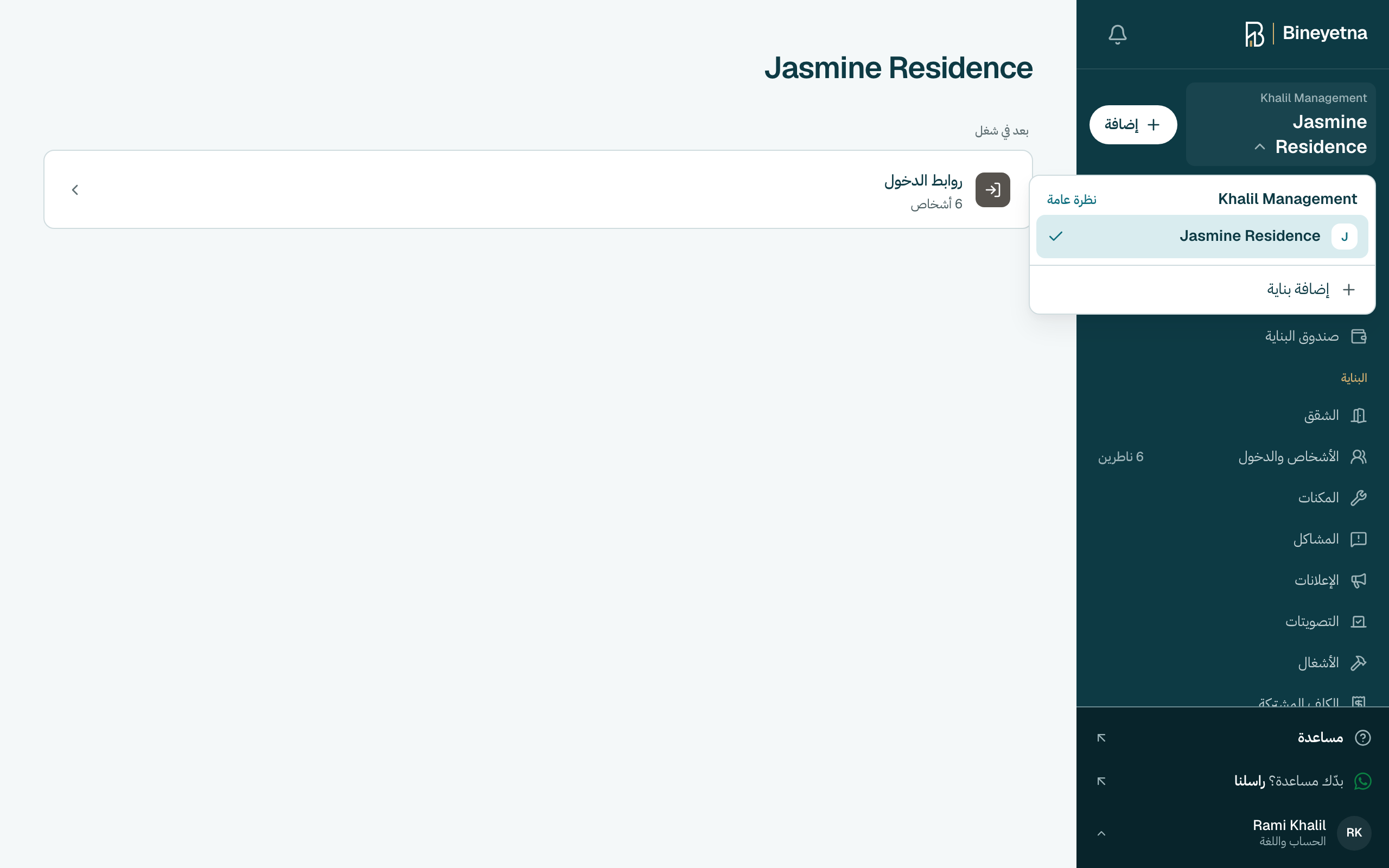Viewport: 1389px width, 868px height.
Task: Open works via the hammer icon
Action: (1359, 663)
